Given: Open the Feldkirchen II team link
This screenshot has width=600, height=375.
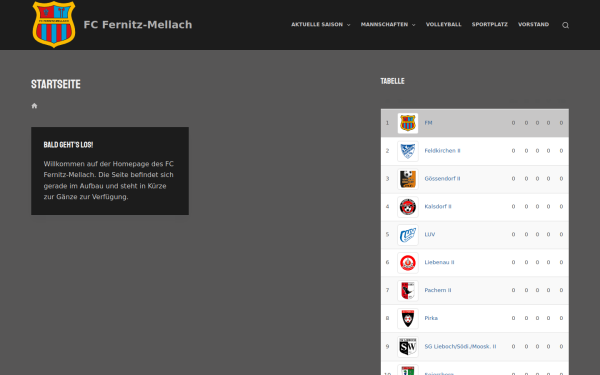Looking at the screenshot, I should pyautogui.click(x=442, y=151).
